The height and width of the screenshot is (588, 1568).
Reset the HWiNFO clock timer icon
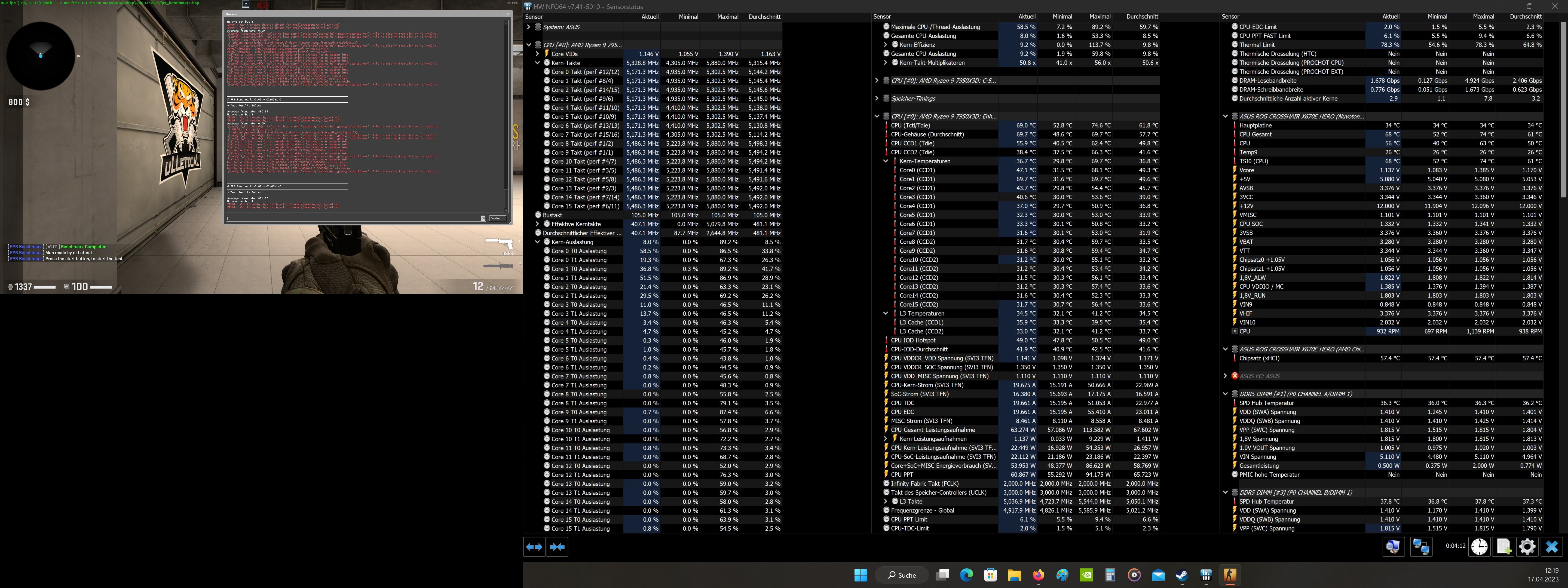(x=1479, y=547)
